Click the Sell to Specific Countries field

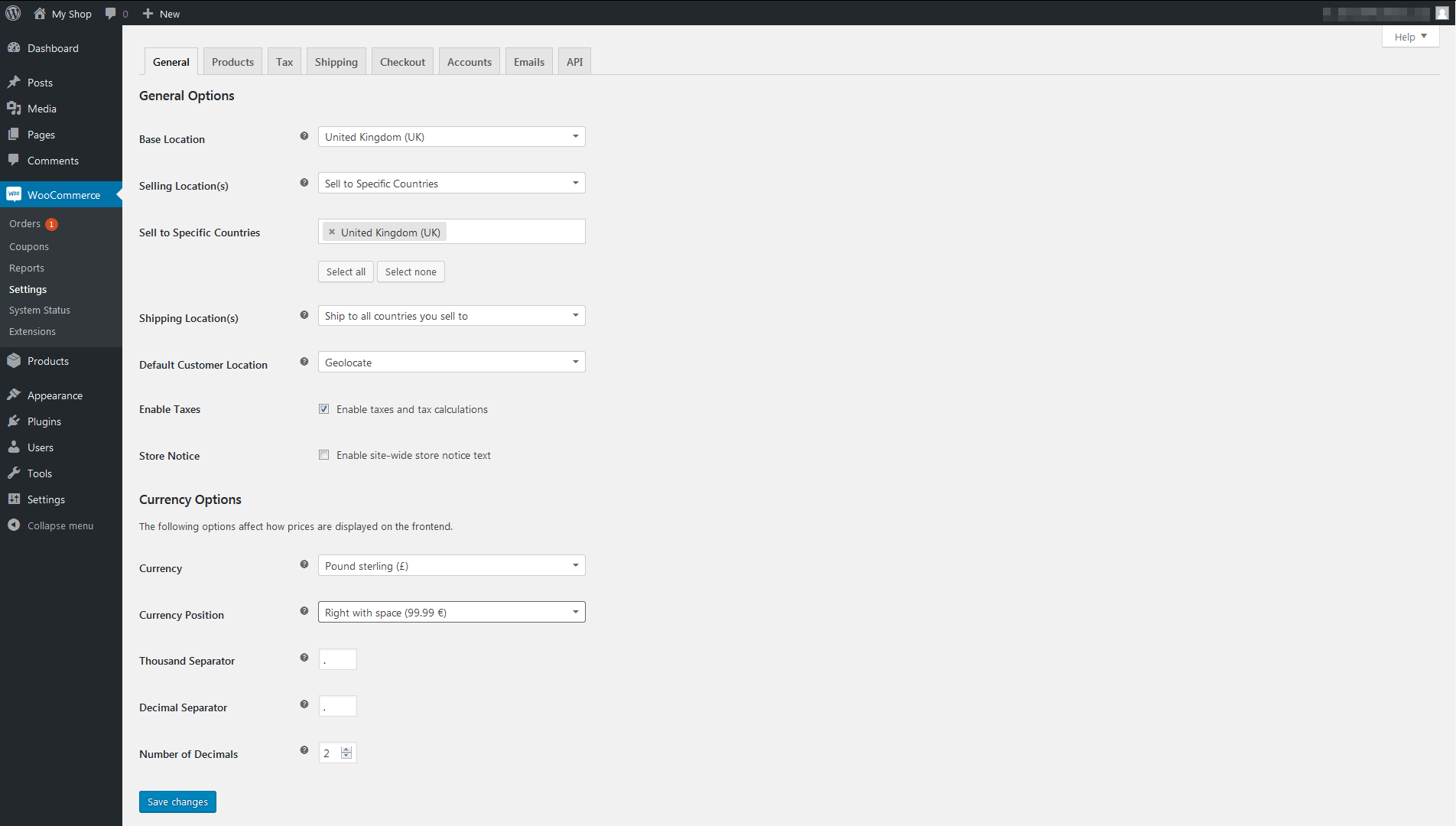click(x=452, y=232)
